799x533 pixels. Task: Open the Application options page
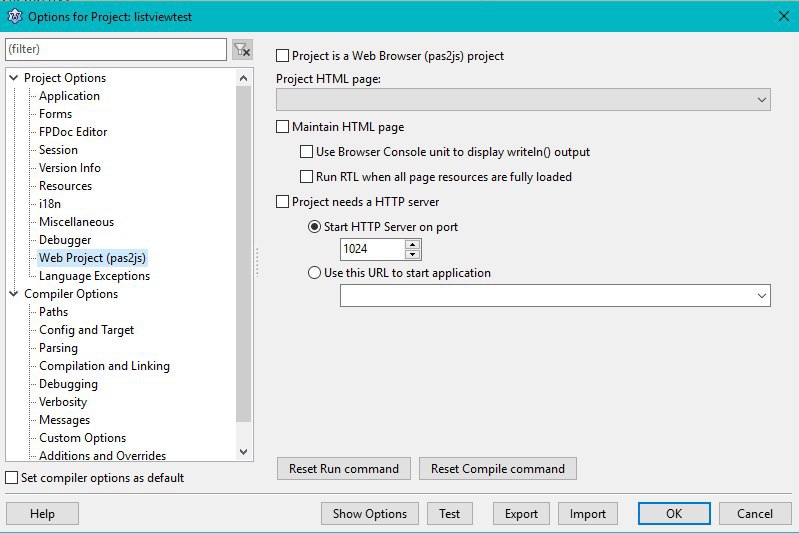click(69, 96)
